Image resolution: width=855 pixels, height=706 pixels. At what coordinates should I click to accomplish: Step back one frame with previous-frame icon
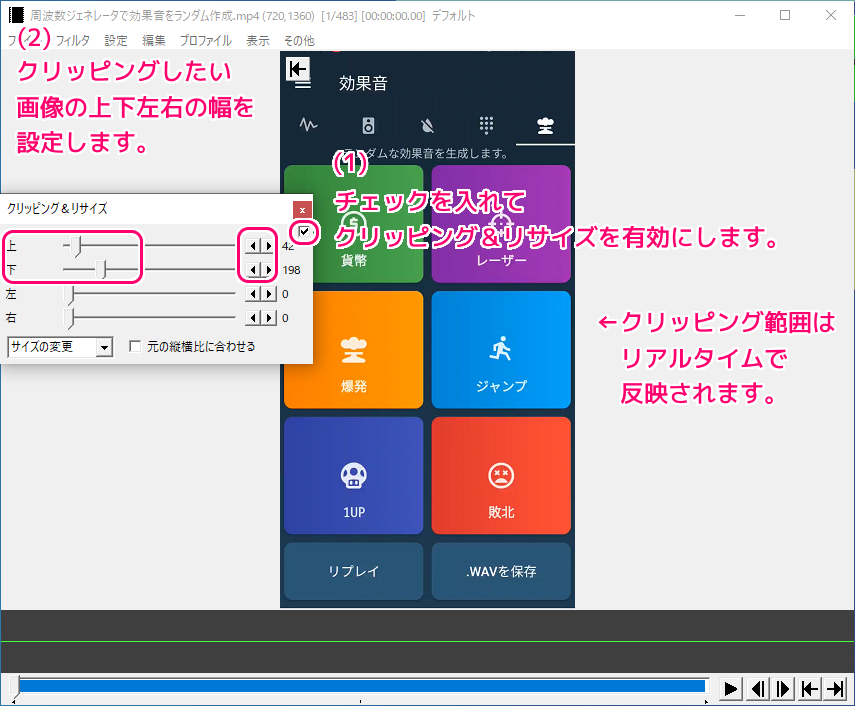[757, 689]
